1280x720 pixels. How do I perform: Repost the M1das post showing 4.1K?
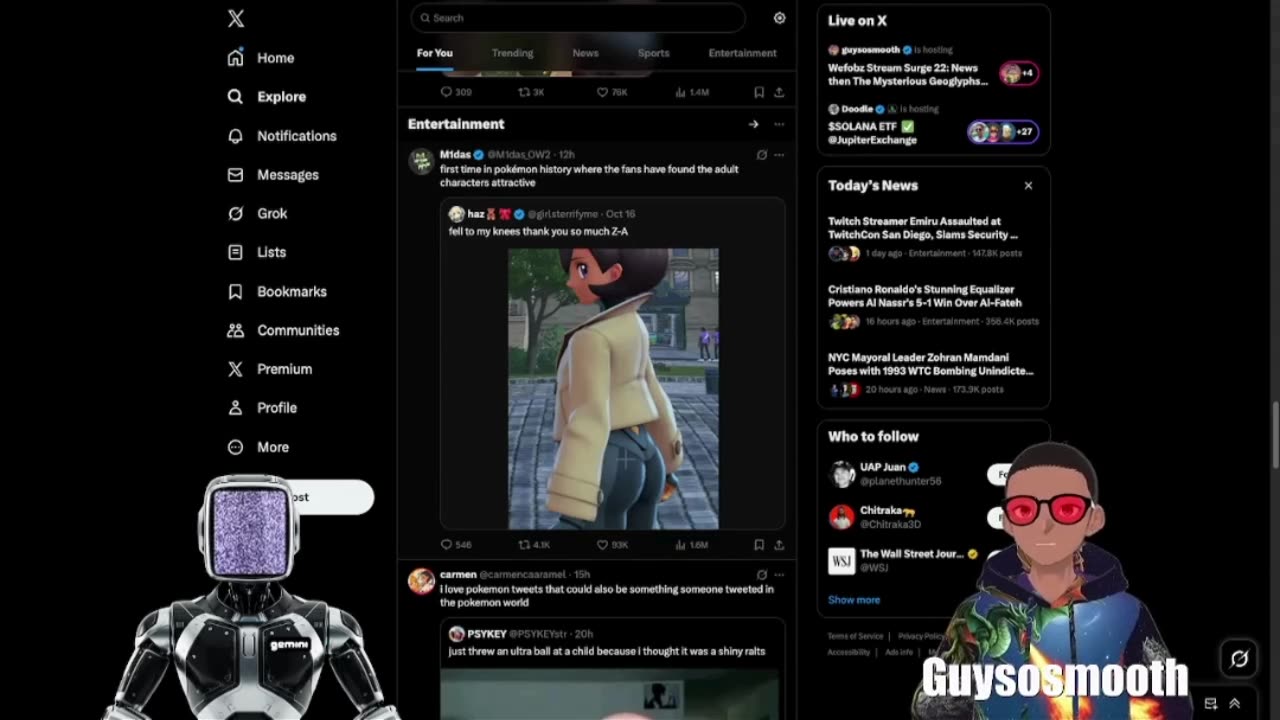[x=534, y=545]
